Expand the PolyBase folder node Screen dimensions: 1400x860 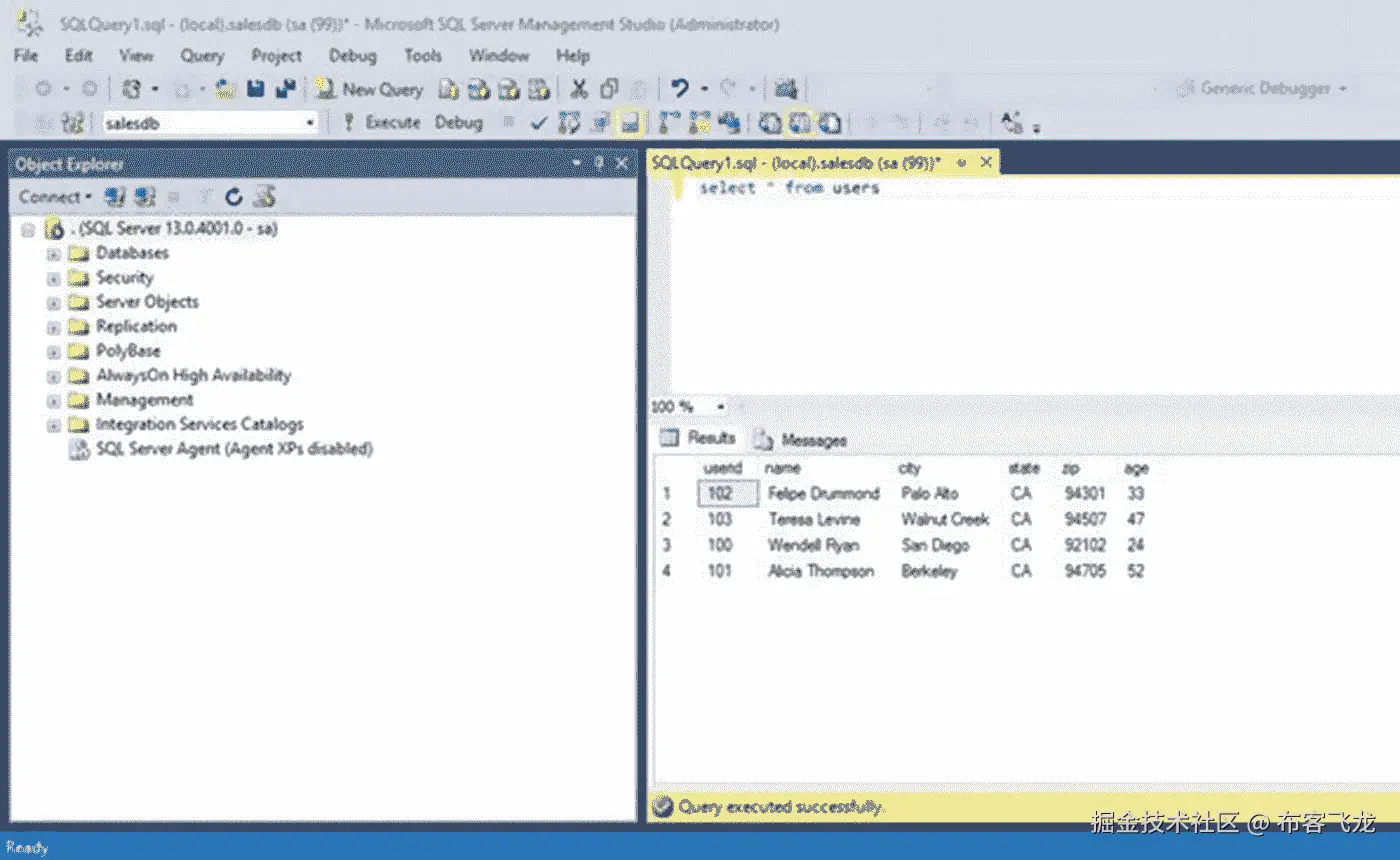pos(54,352)
